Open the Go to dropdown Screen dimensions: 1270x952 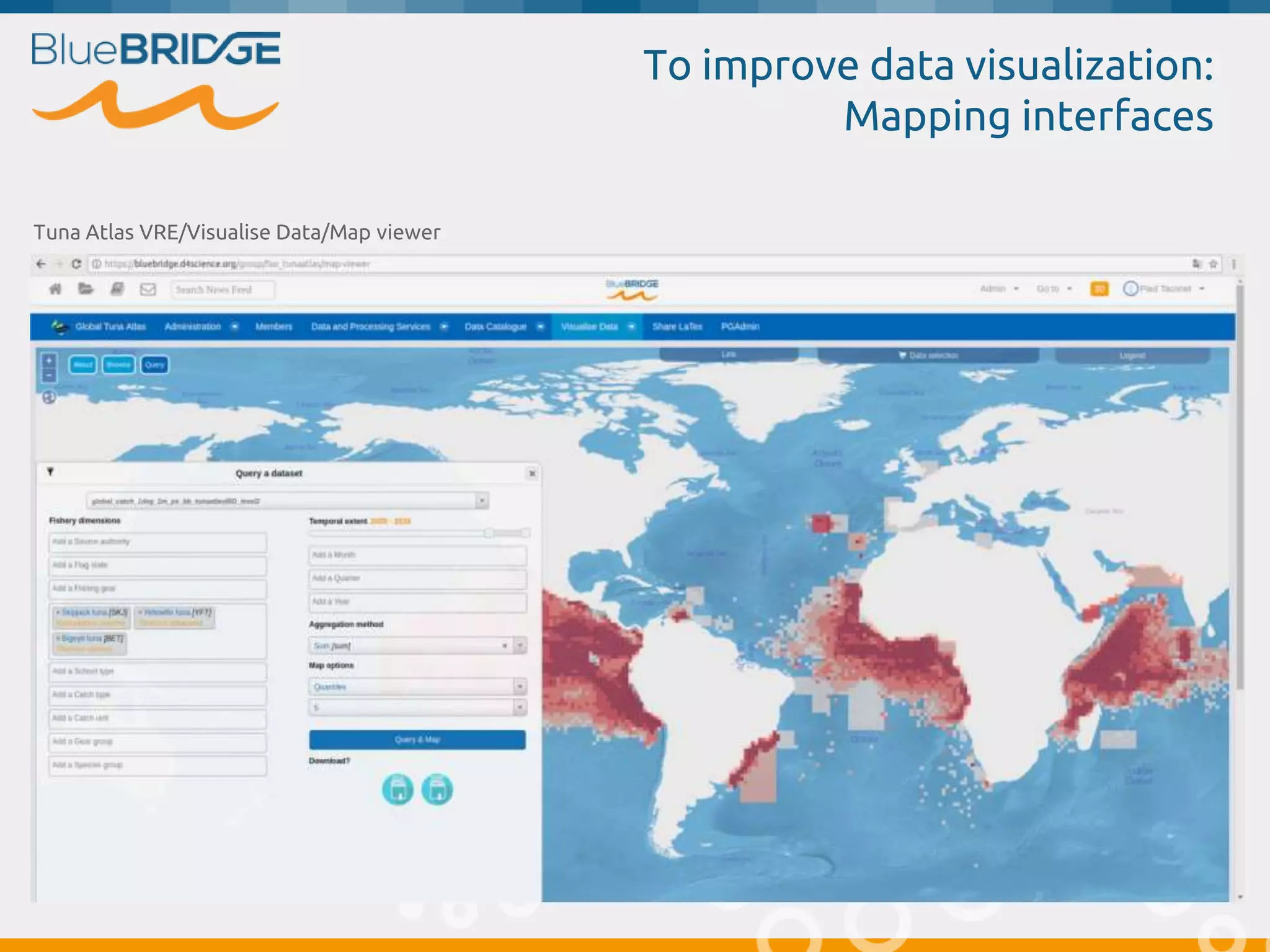point(1054,289)
